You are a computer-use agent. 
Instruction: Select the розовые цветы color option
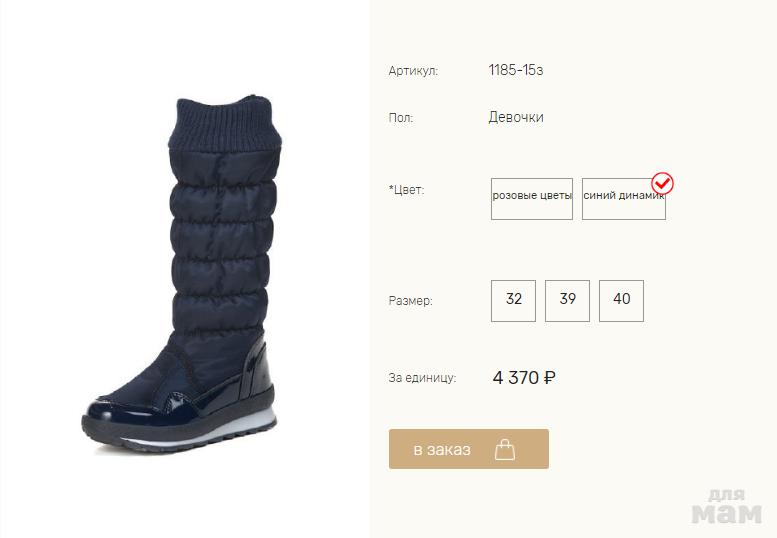pyautogui.click(x=532, y=199)
